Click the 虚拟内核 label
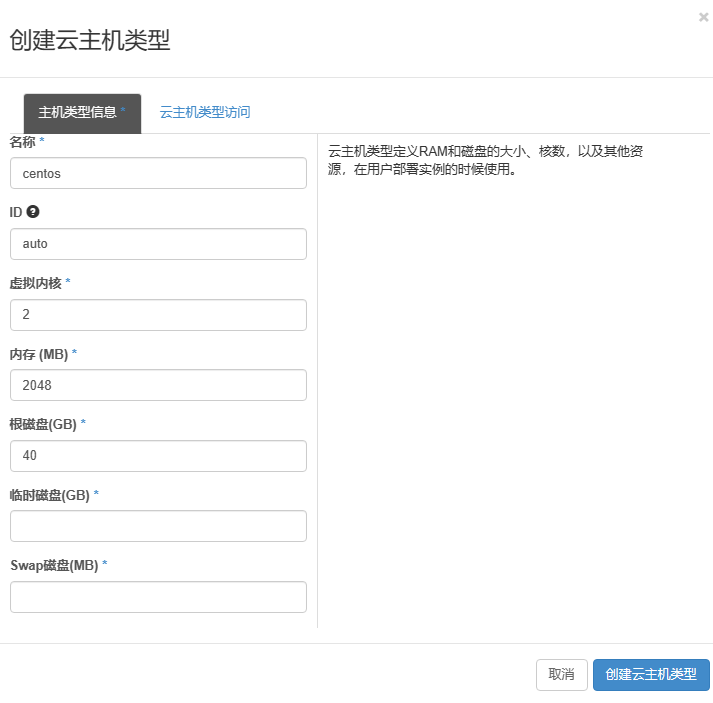This screenshot has height=703, width=713. coord(35,283)
